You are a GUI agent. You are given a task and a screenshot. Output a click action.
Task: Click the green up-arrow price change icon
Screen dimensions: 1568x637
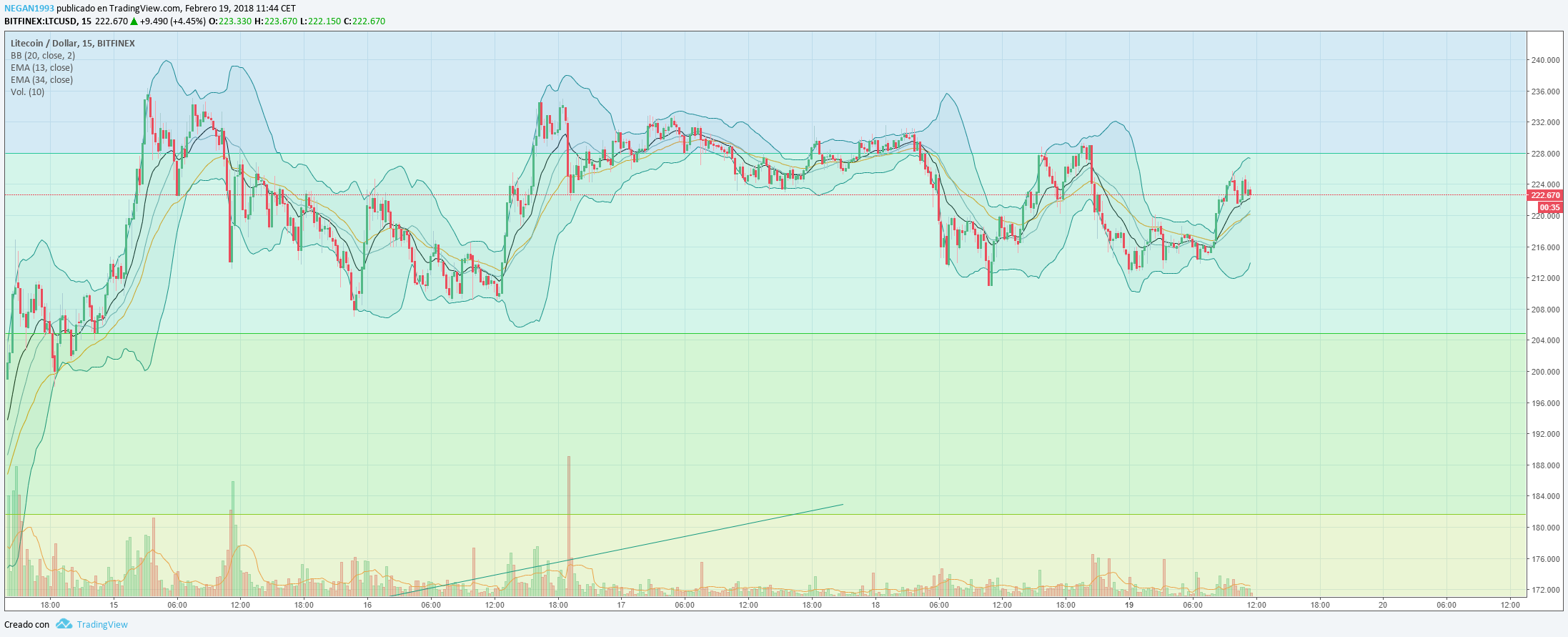(x=134, y=21)
